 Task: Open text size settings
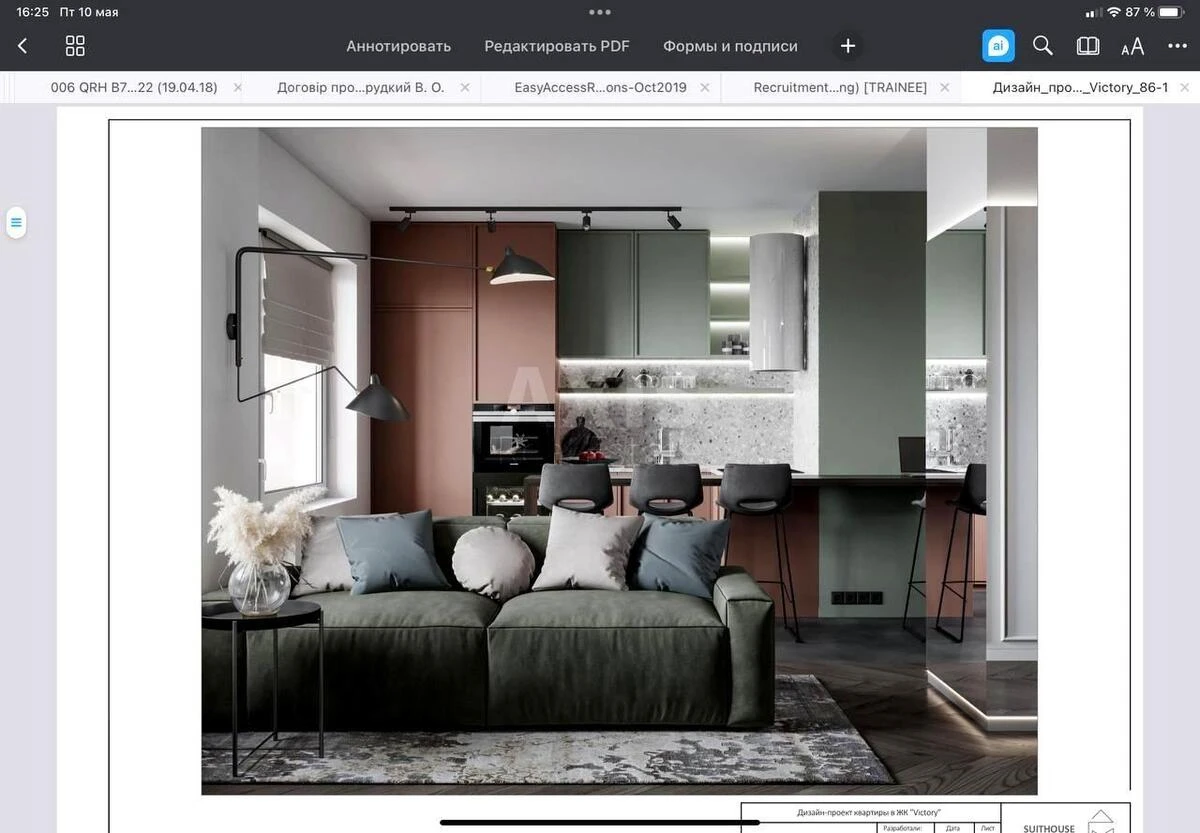click(1132, 47)
